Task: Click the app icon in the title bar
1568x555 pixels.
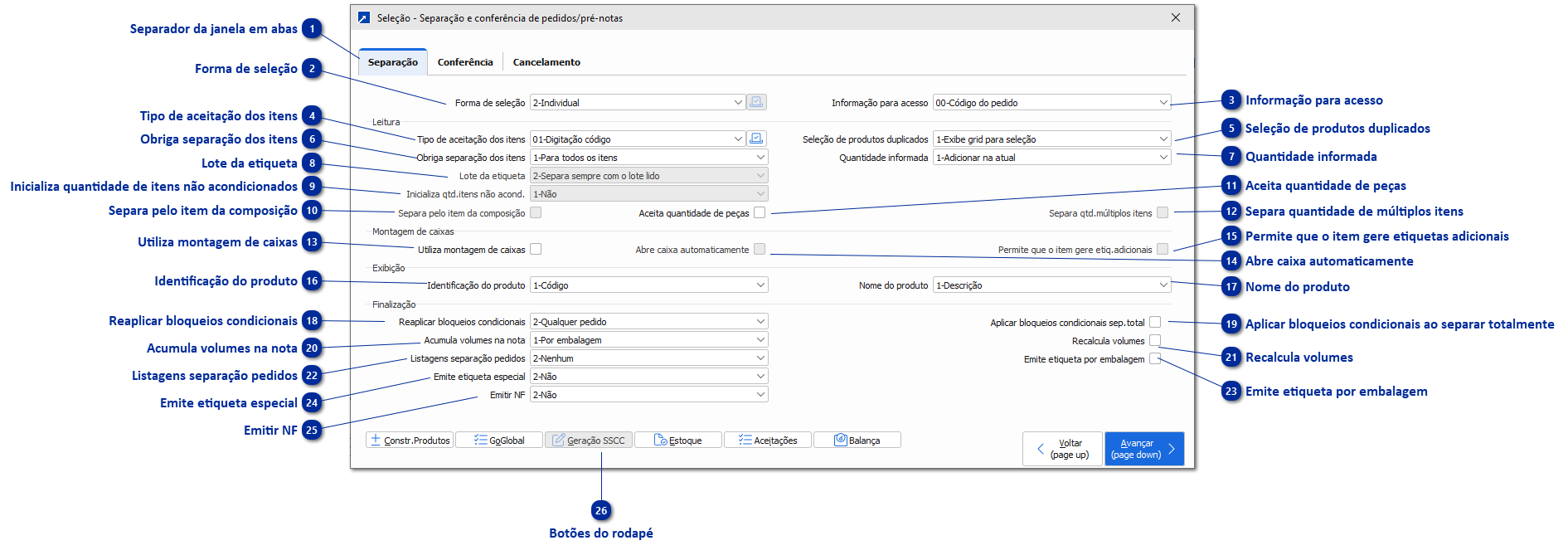Action: [x=364, y=17]
